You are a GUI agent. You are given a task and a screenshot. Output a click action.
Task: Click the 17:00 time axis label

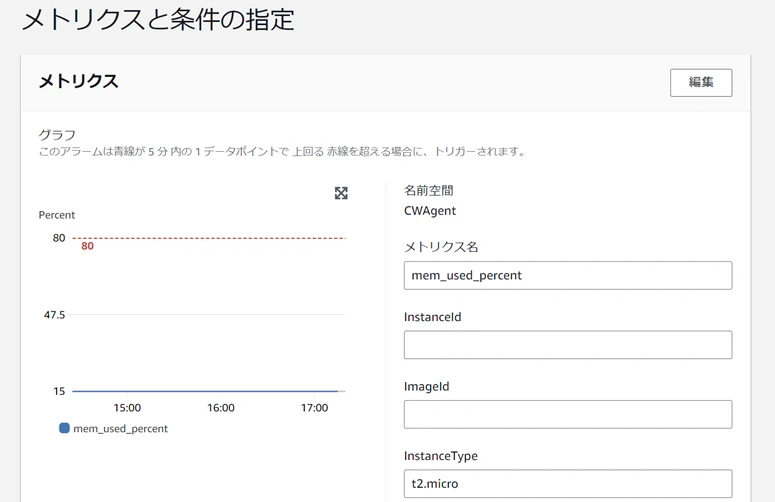coord(314,408)
